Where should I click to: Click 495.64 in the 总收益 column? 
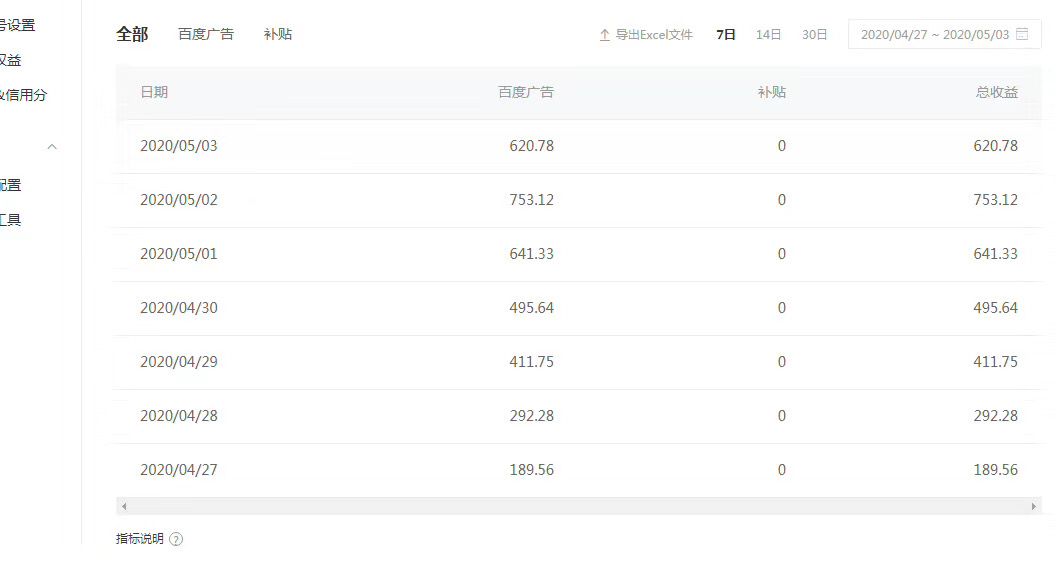(x=995, y=308)
